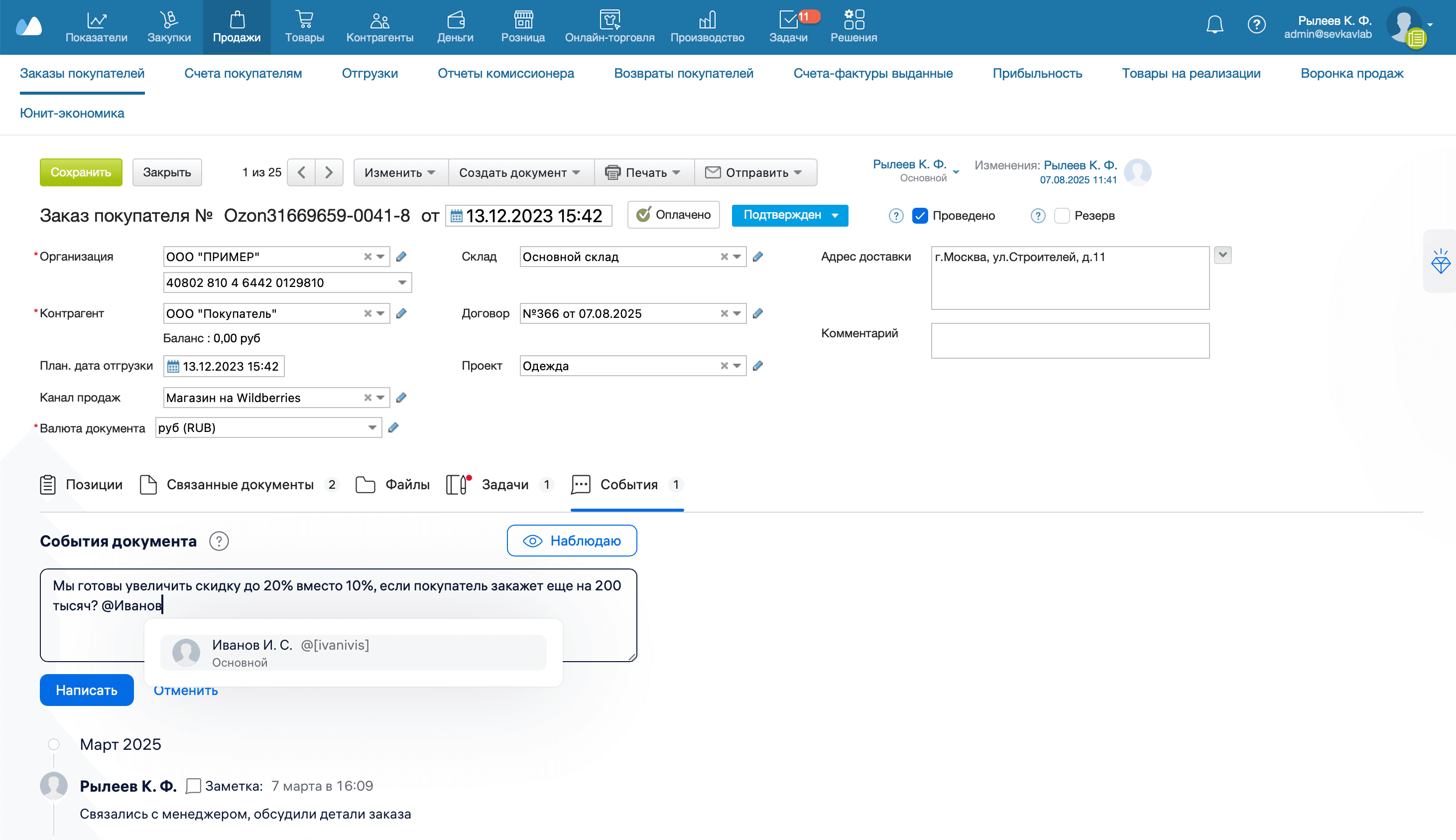Image resolution: width=1456 pixels, height=840 pixels.
Task: Open the Создать документ dropdown
Action: click(519, 172)
